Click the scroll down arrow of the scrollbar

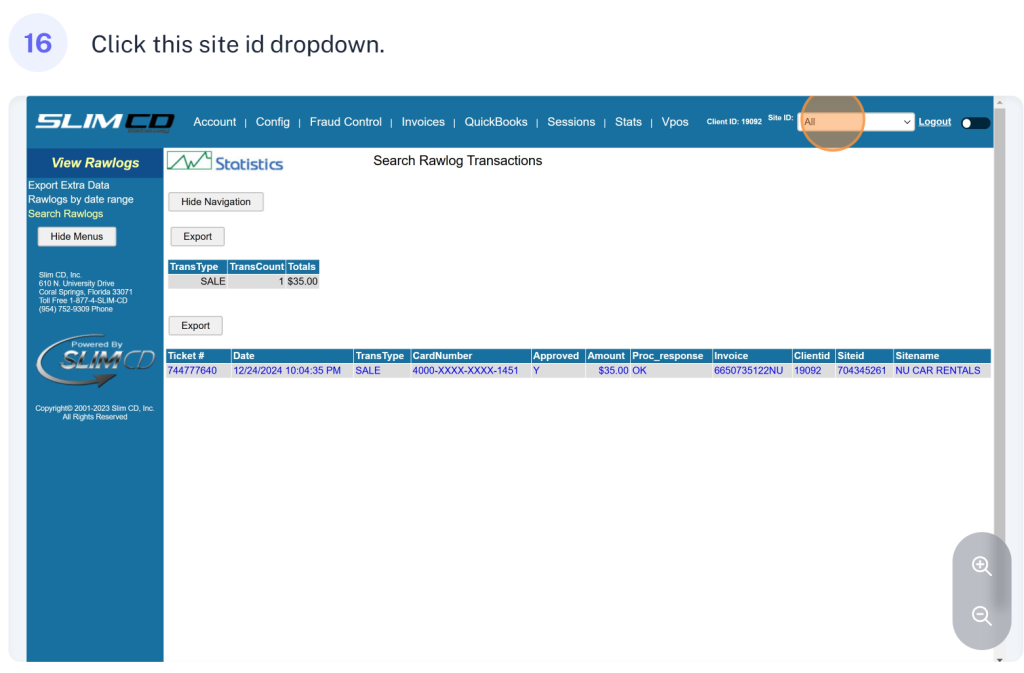(x=1000, y=660)
